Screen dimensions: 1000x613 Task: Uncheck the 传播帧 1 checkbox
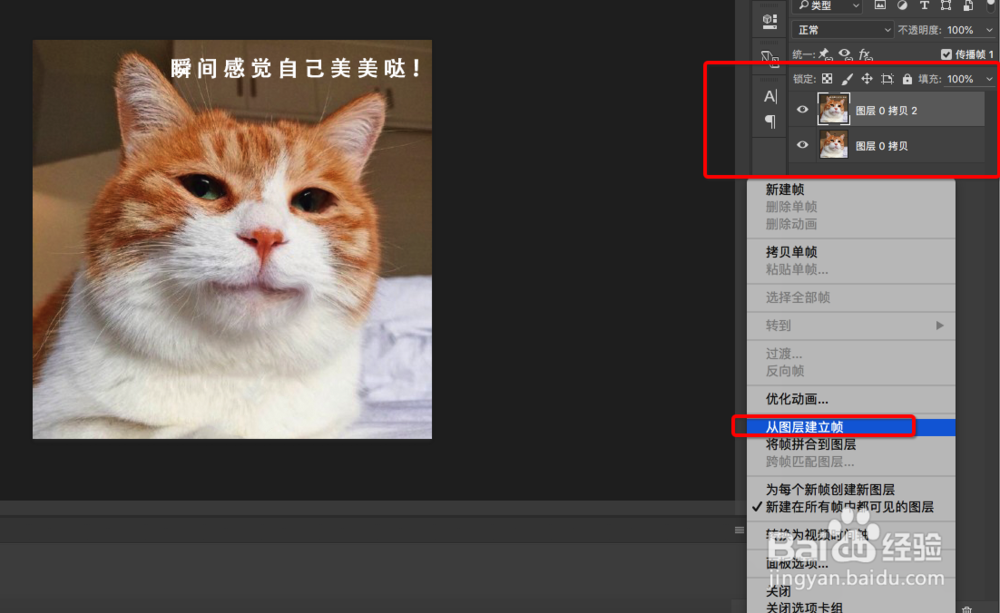point(946,55)
